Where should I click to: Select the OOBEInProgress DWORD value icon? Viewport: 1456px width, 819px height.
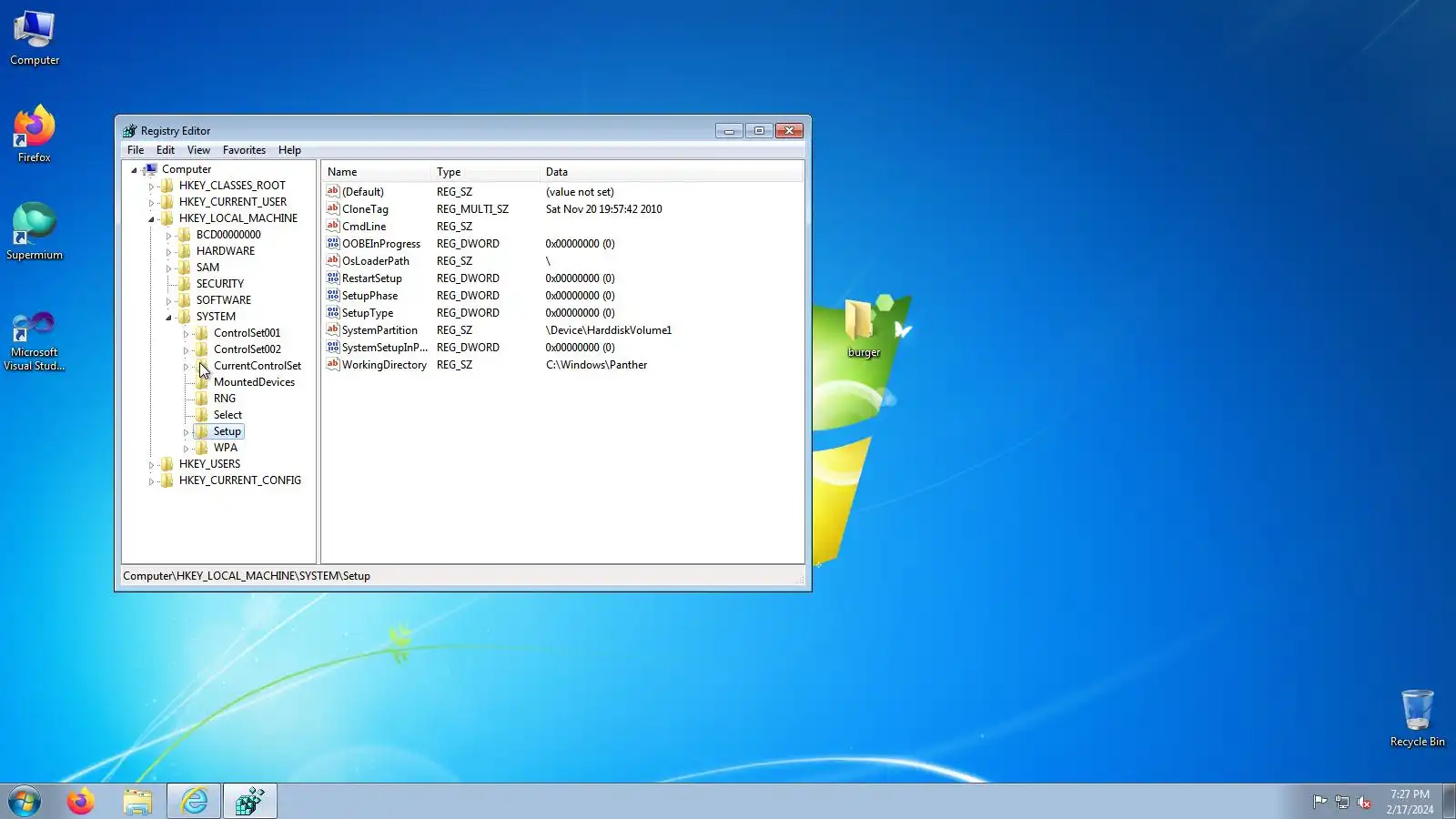pos(333,243)
